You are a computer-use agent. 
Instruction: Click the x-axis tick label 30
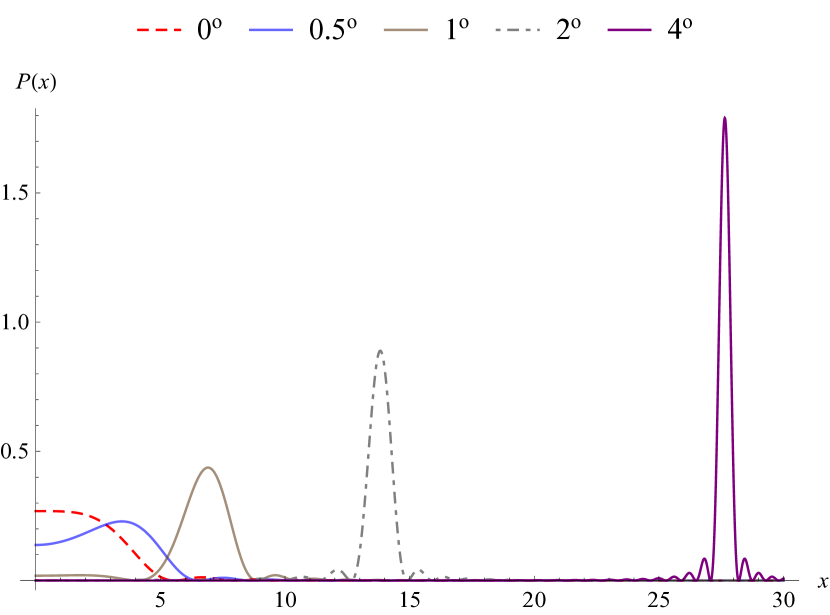tap(783, 600)
